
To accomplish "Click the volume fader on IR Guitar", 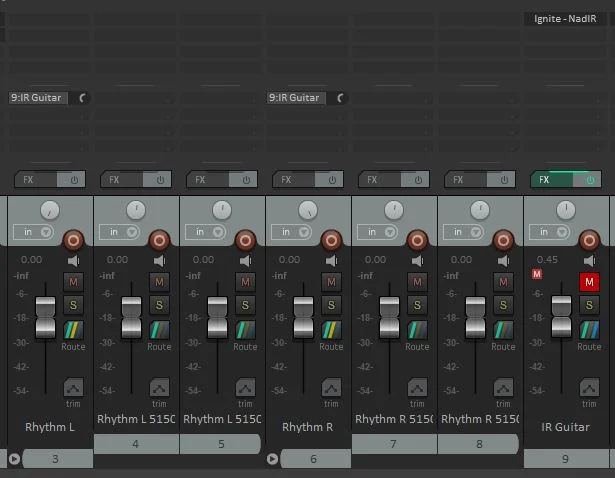I will (561, 315).
